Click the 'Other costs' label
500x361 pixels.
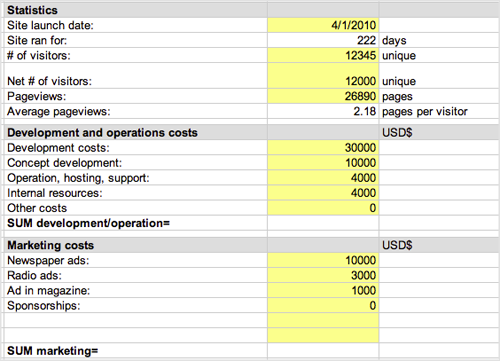point(37,208)
